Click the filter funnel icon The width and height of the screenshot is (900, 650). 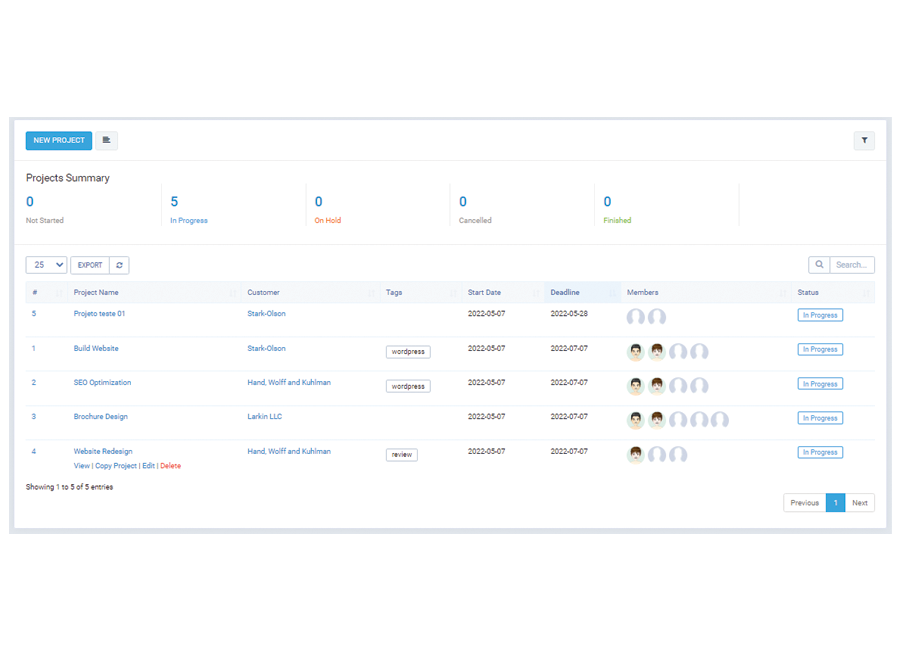864,141
